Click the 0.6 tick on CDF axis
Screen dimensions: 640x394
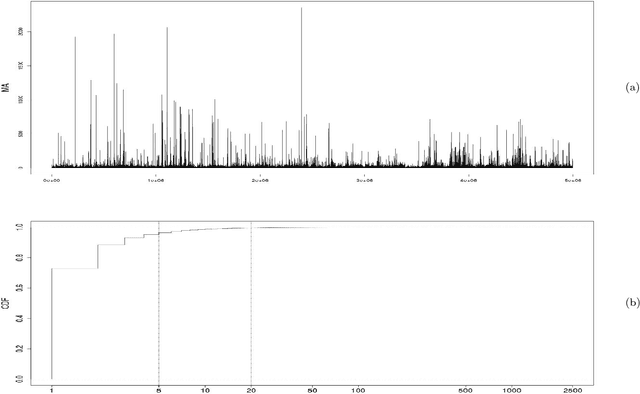coord(20,288)
